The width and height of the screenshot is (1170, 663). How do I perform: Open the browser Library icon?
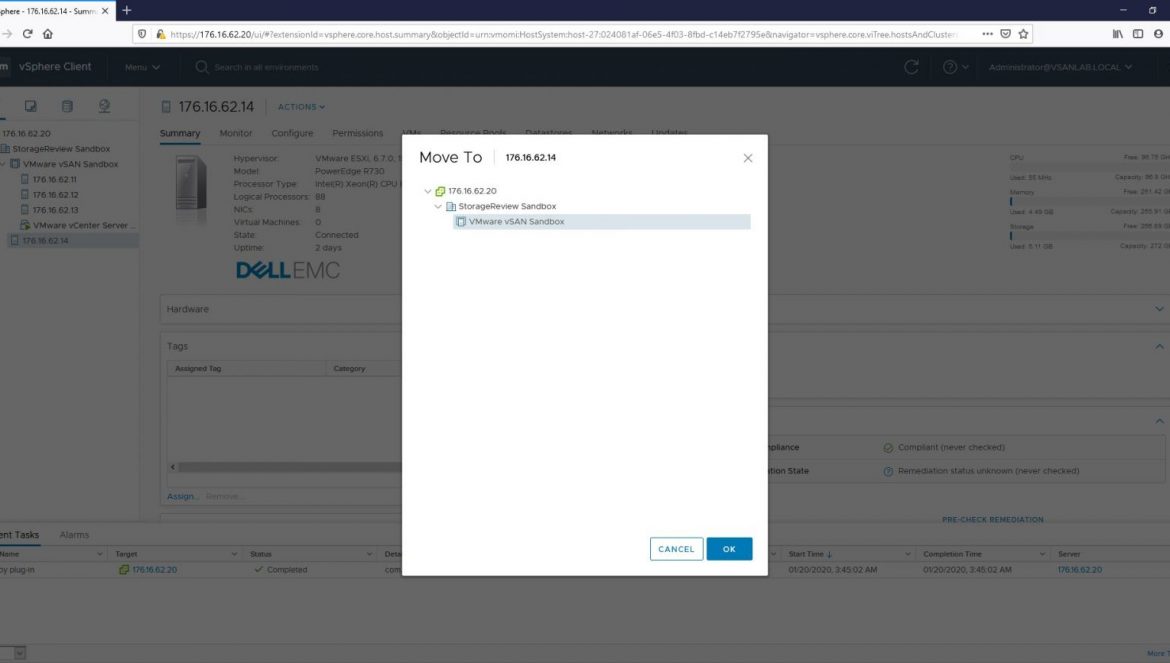[1117, 34]
